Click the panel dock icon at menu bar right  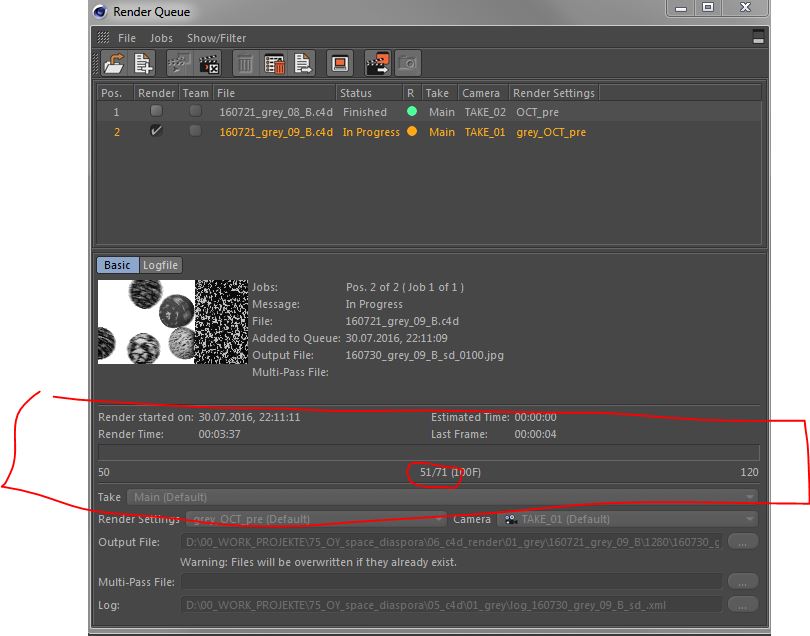pos(758,36)
